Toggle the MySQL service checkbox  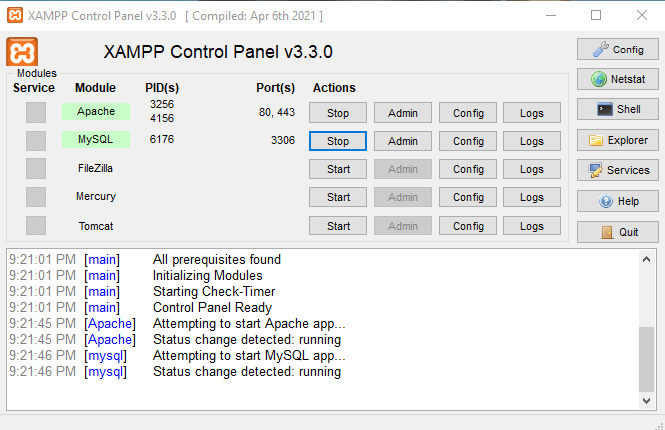pyautogui.click(x=36, y=140)
